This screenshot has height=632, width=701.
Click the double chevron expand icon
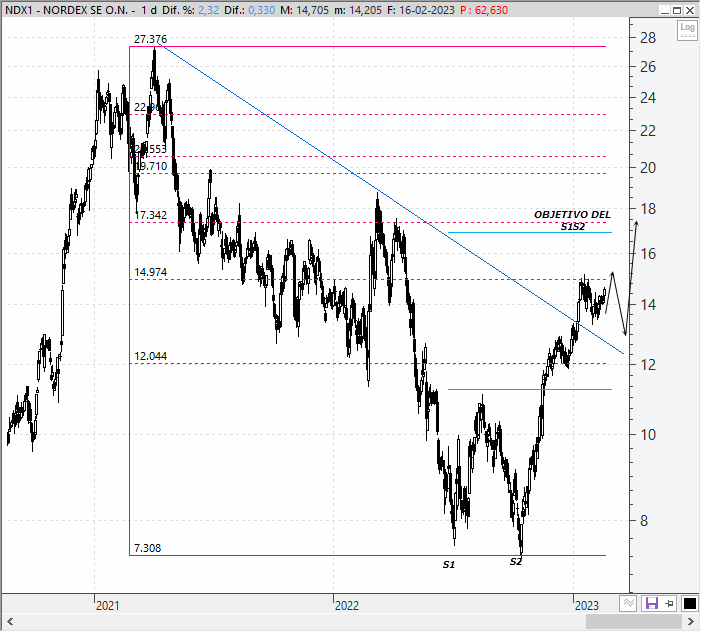(x=628, y=604)
